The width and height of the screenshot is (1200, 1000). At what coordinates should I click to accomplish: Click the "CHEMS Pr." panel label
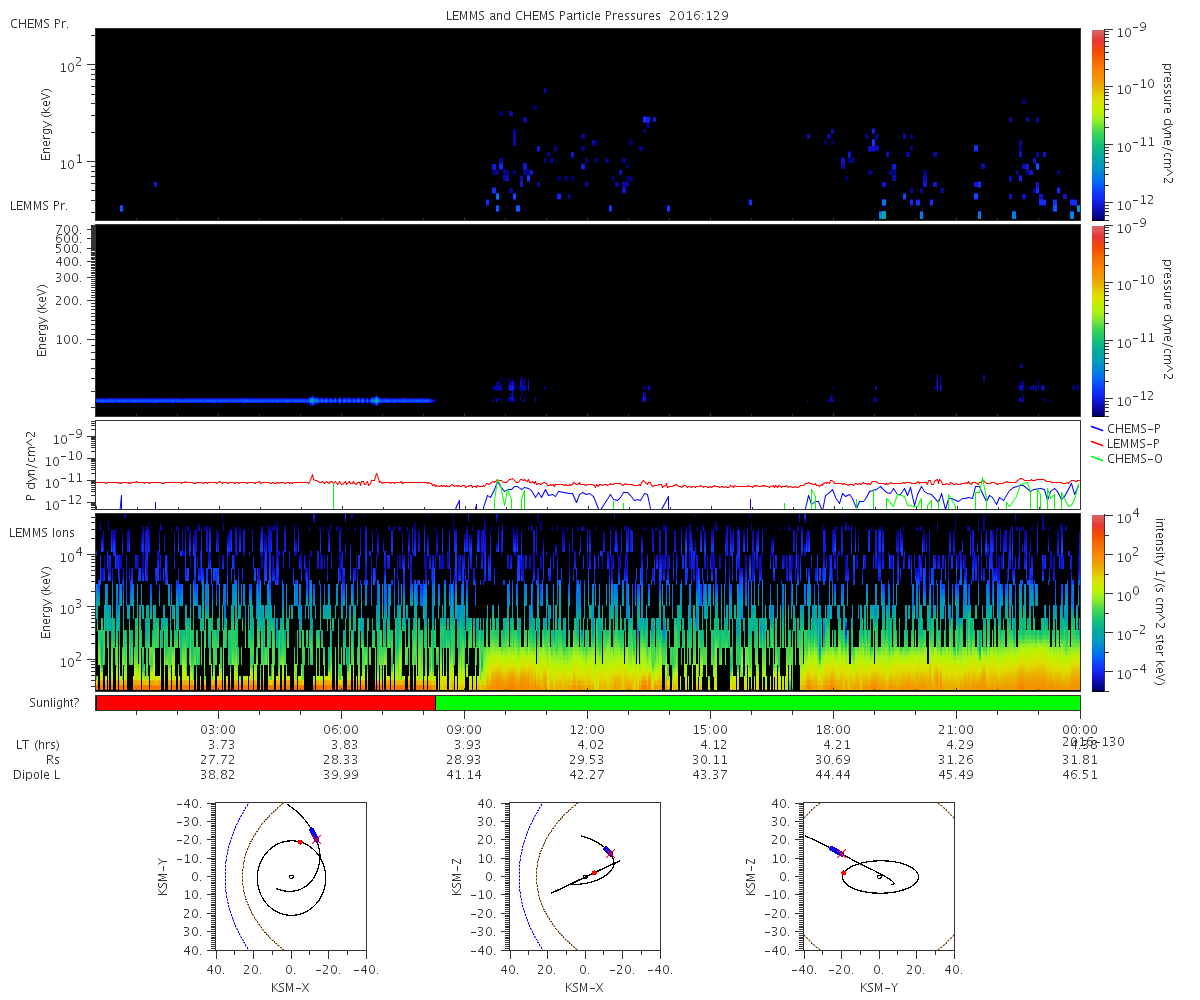(x=39, y=23)
